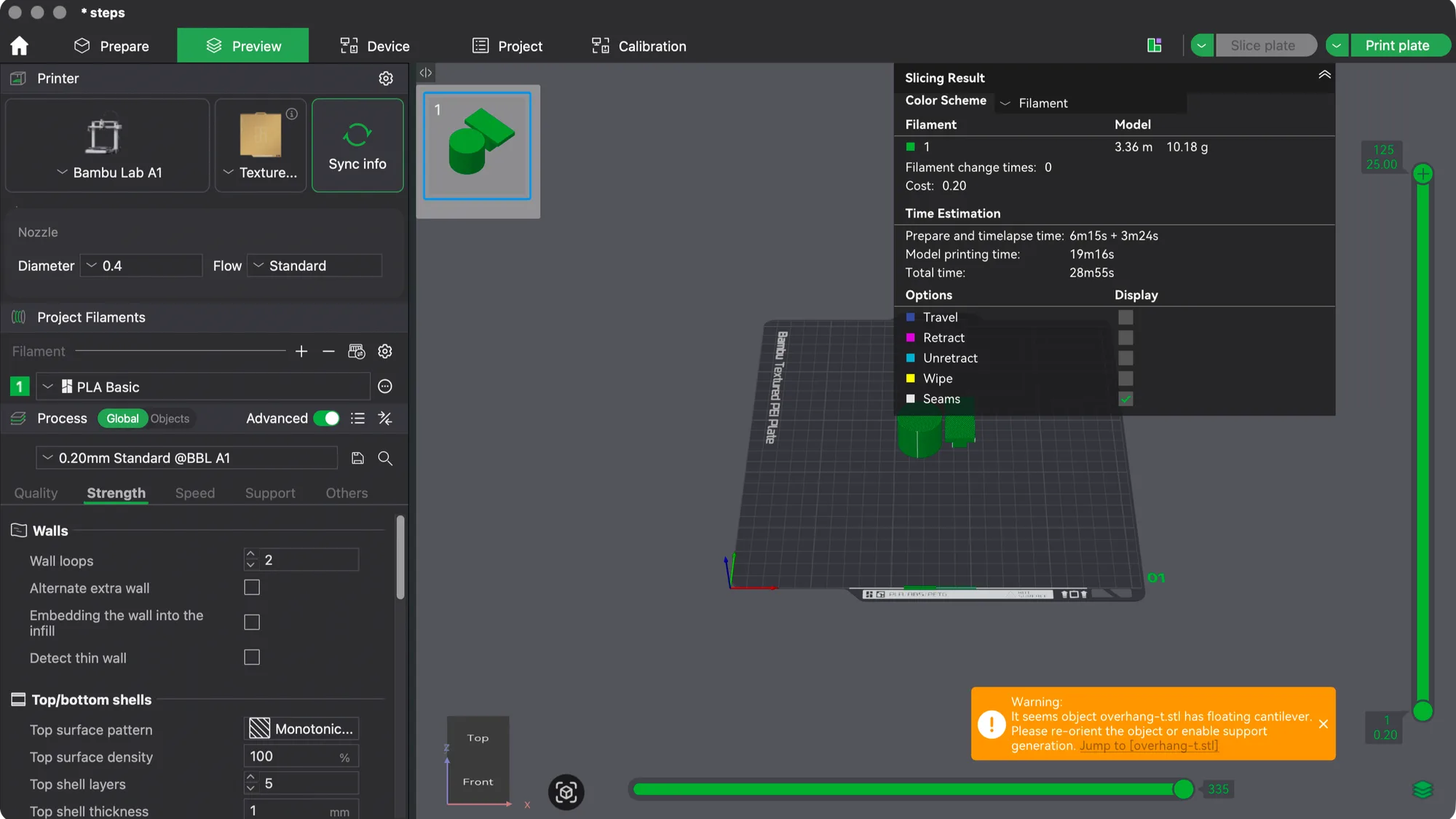The image size is (1456, 819).
Task: Click the Front face of the orientation cube
Action: click(478, 781)
